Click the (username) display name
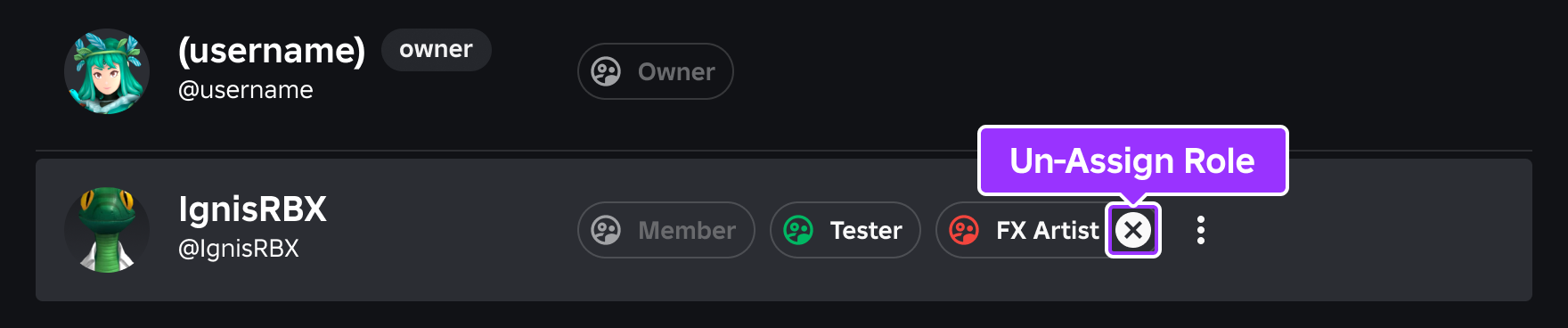 pyautogui.click(x=272, y=51)
